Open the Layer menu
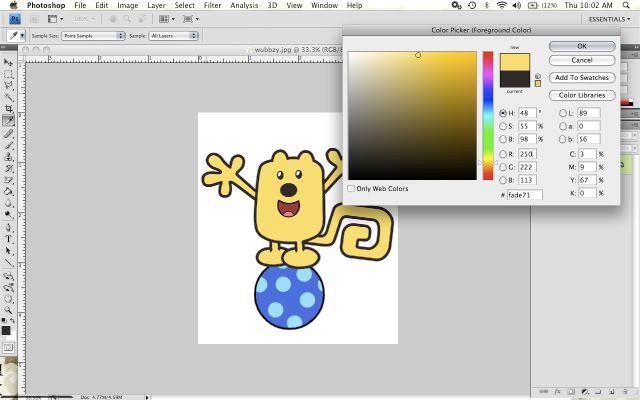The width and height of the screenshot is (640, 400). pos(156,5)
